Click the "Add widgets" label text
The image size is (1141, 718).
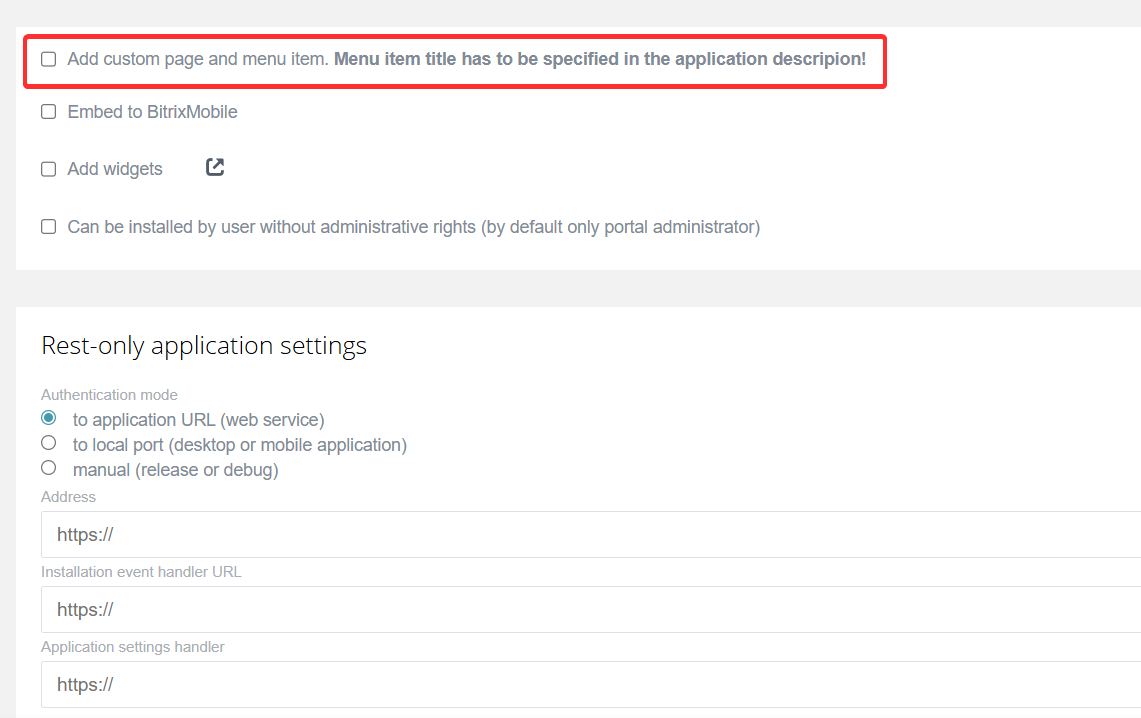click(x=115, y=169)
